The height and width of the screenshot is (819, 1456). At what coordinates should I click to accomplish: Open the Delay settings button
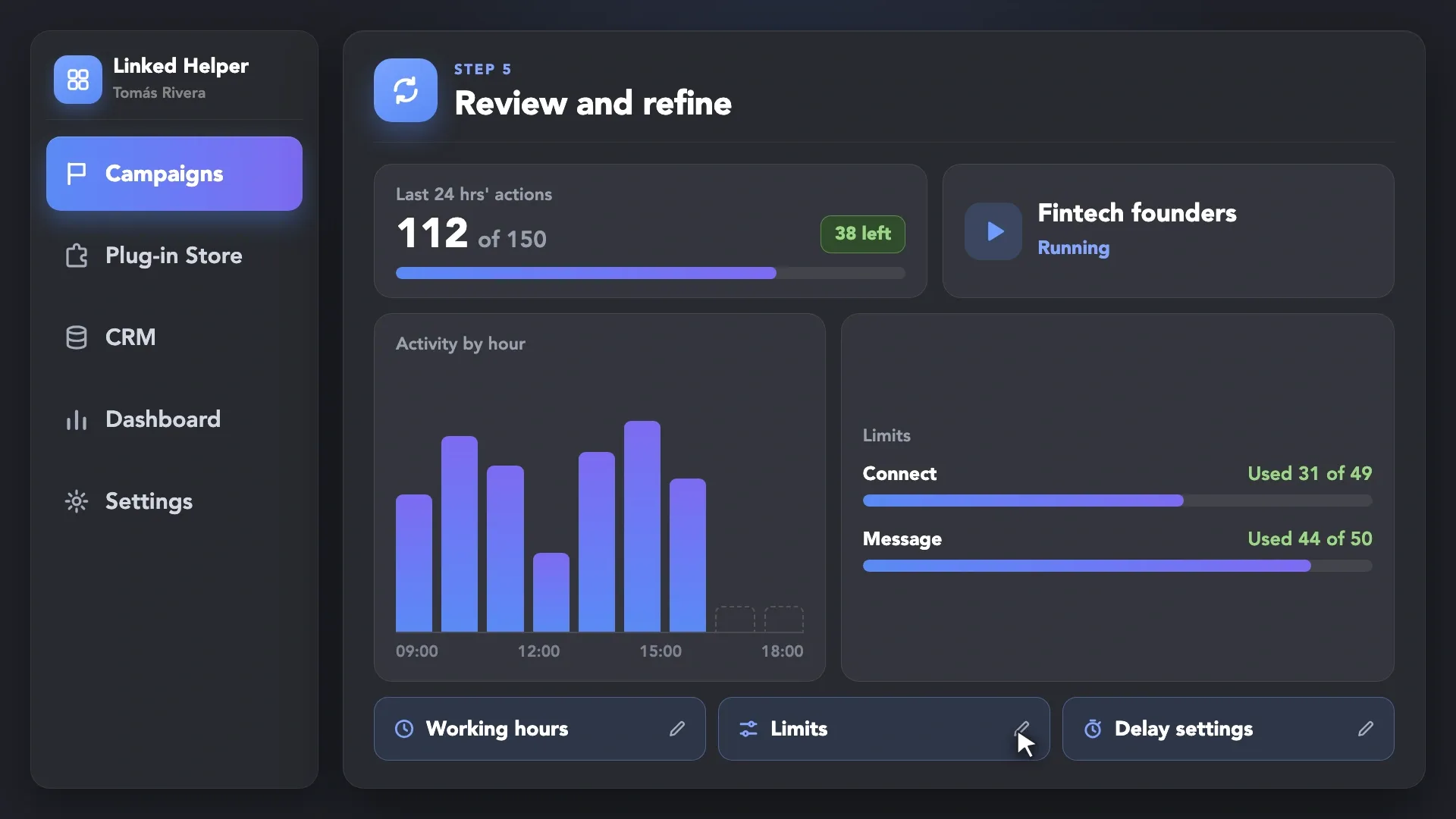click(x=1228, y=729)
